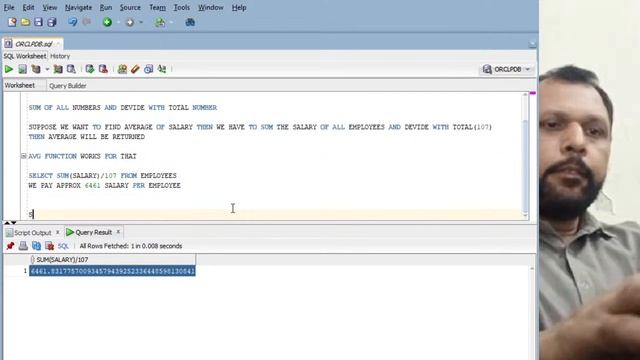Click the SUM(SALARY)/107 column header
Image resolution: width=640 pixels, height=360 pixels.
coord(112,260)
